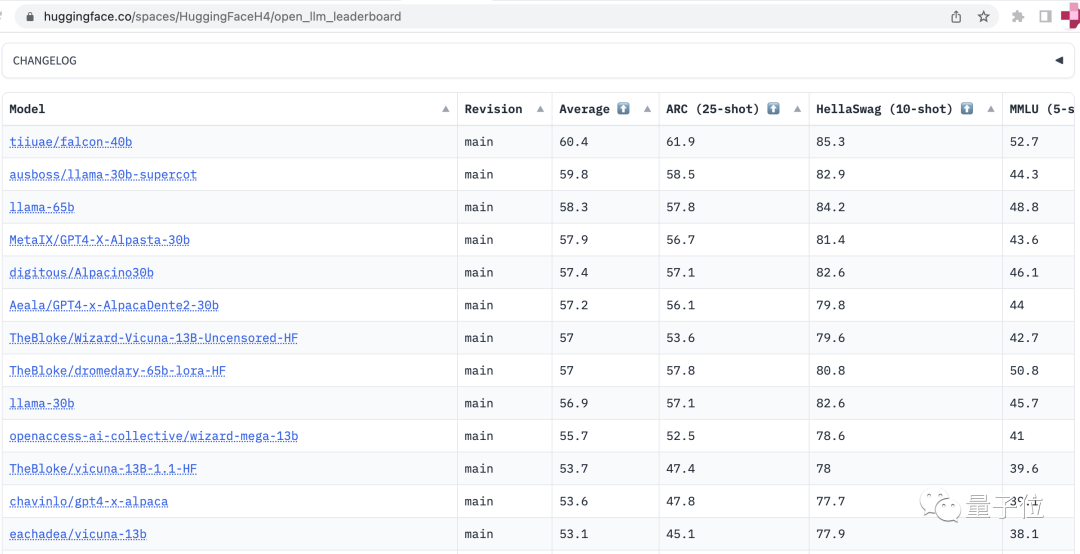Select falcon-40b ARC score 61.9
Image resolution: width=1080 pixels, height=554 pixels.
click(x=681, y=142)
